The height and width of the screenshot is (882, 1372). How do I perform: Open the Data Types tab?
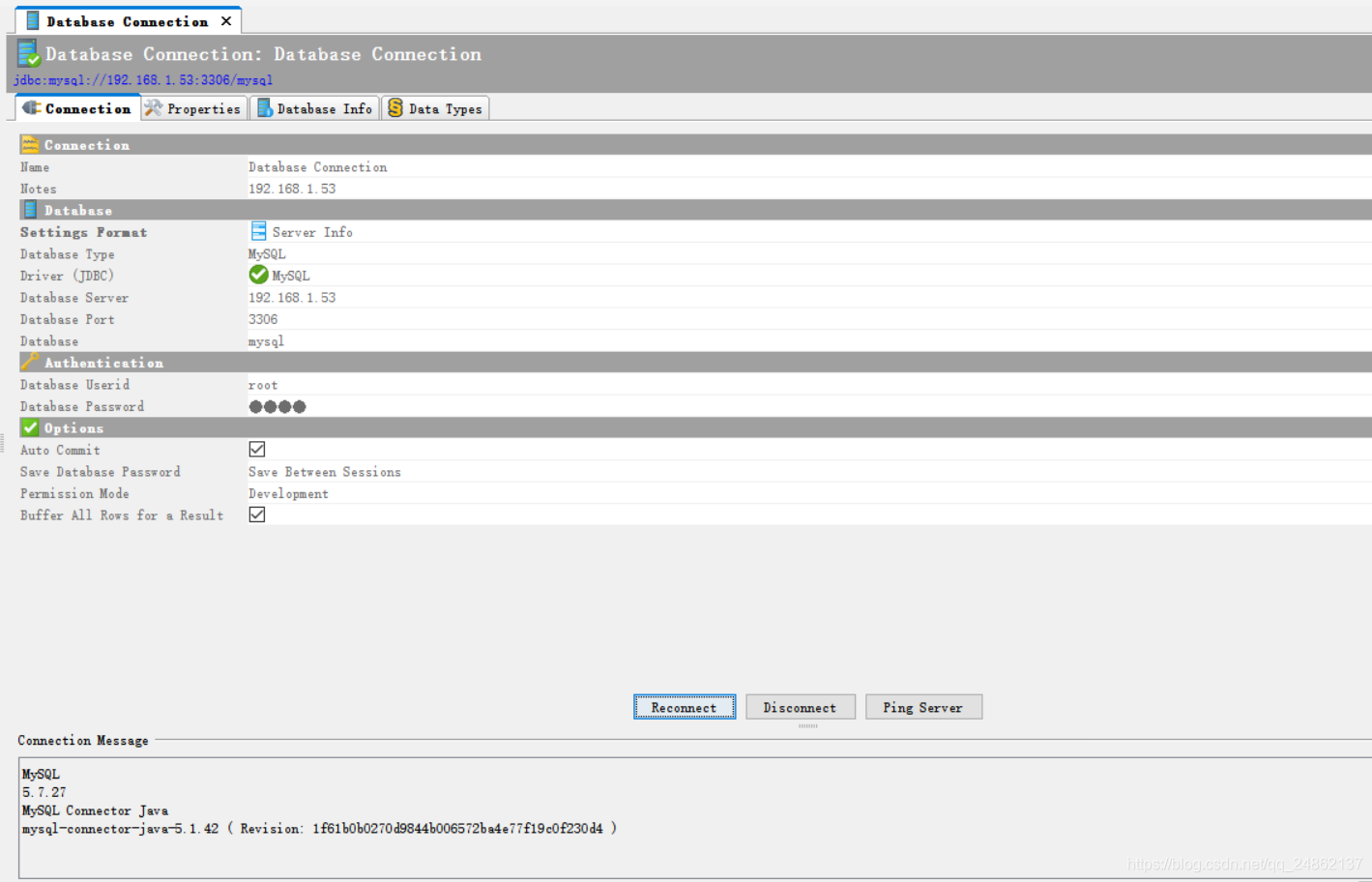tap(435, 108)
